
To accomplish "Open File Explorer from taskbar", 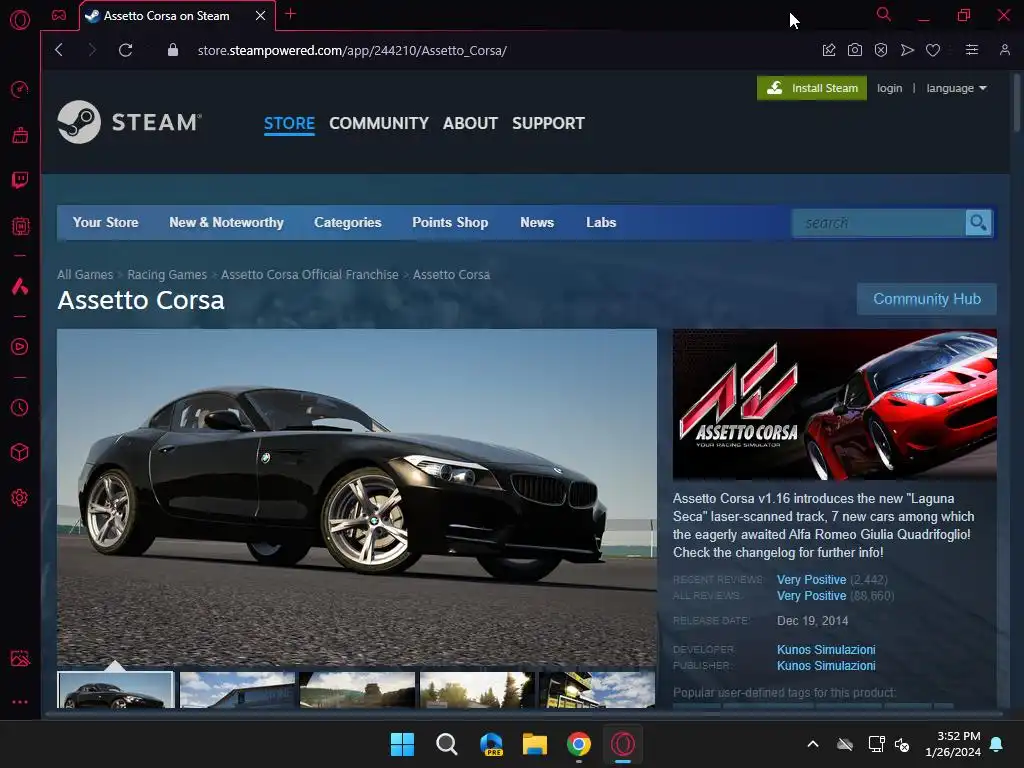I will point(535,744).
